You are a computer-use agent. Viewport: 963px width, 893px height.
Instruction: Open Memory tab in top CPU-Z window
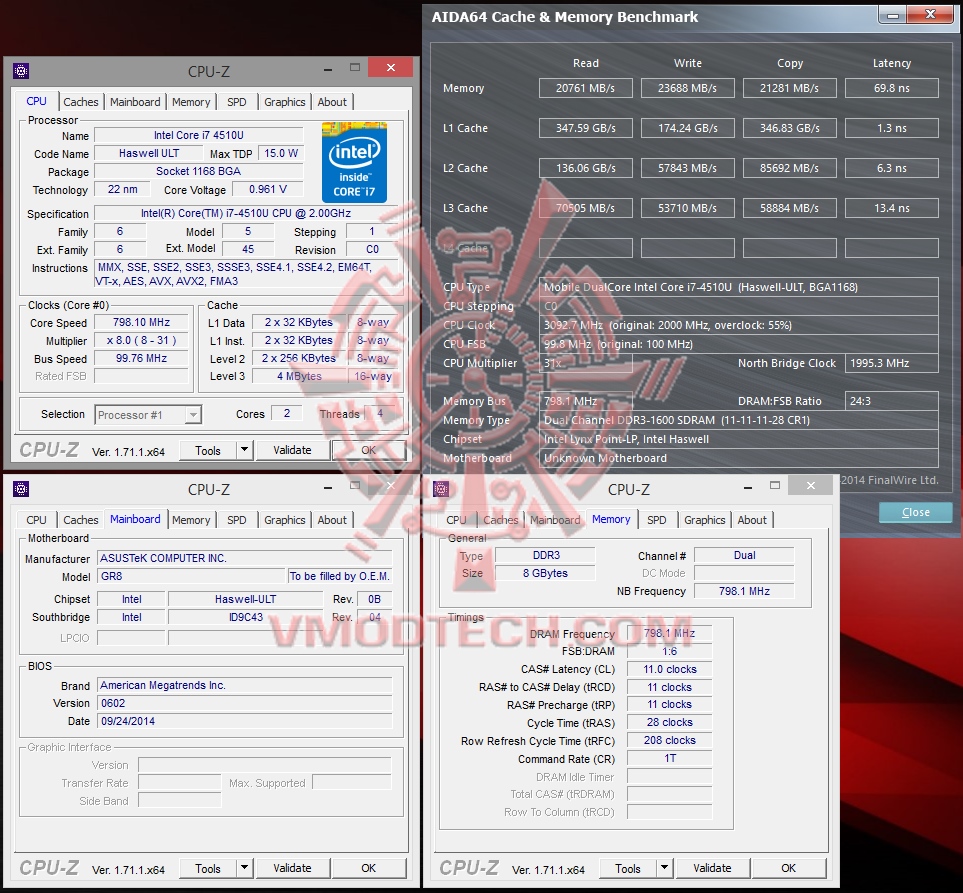pos(191,102)
